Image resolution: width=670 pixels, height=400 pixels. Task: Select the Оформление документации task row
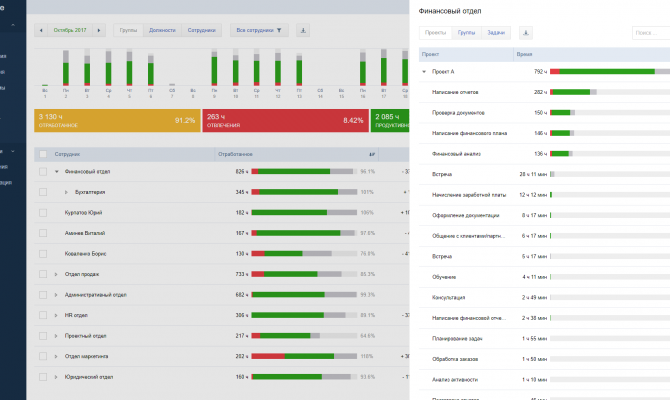click(x=544, y=215)
